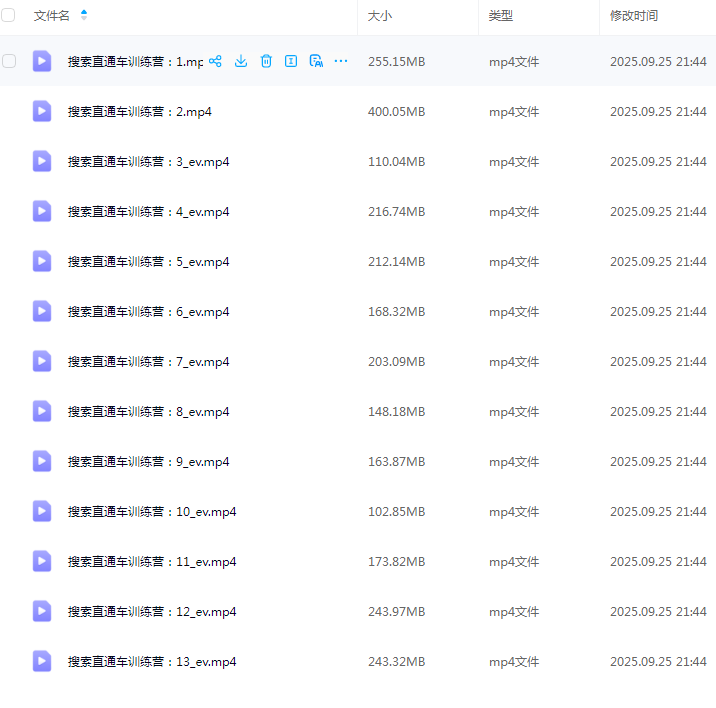Image resolution: width=716 pixels, height=708 pixels.
Task: Click the video icon of 3_ev.mp4
Action: [42, 161]
